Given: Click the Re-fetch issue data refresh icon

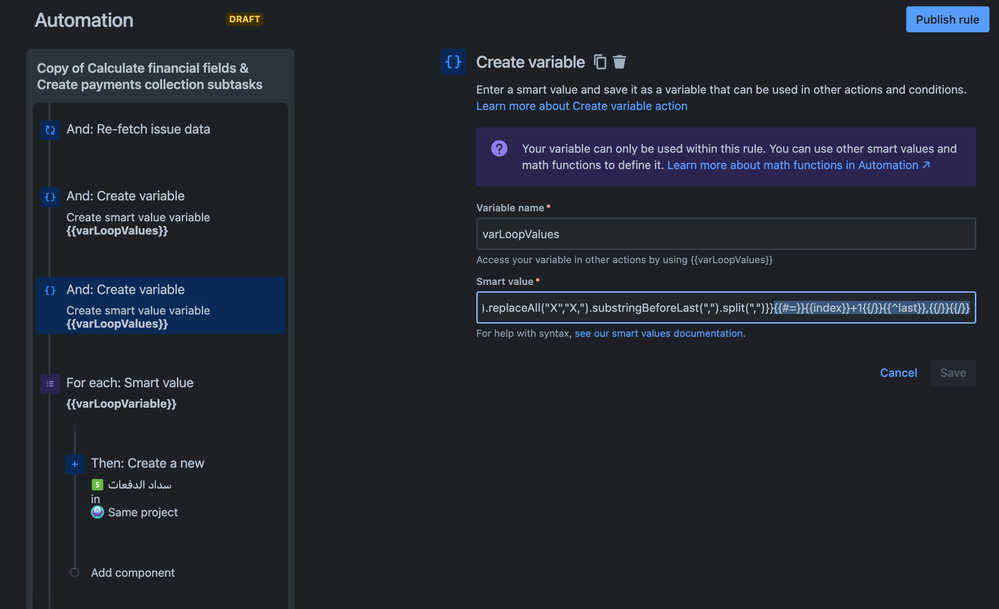Looking at the screenshot, I should pyautogui.click(x=50, y=130).
